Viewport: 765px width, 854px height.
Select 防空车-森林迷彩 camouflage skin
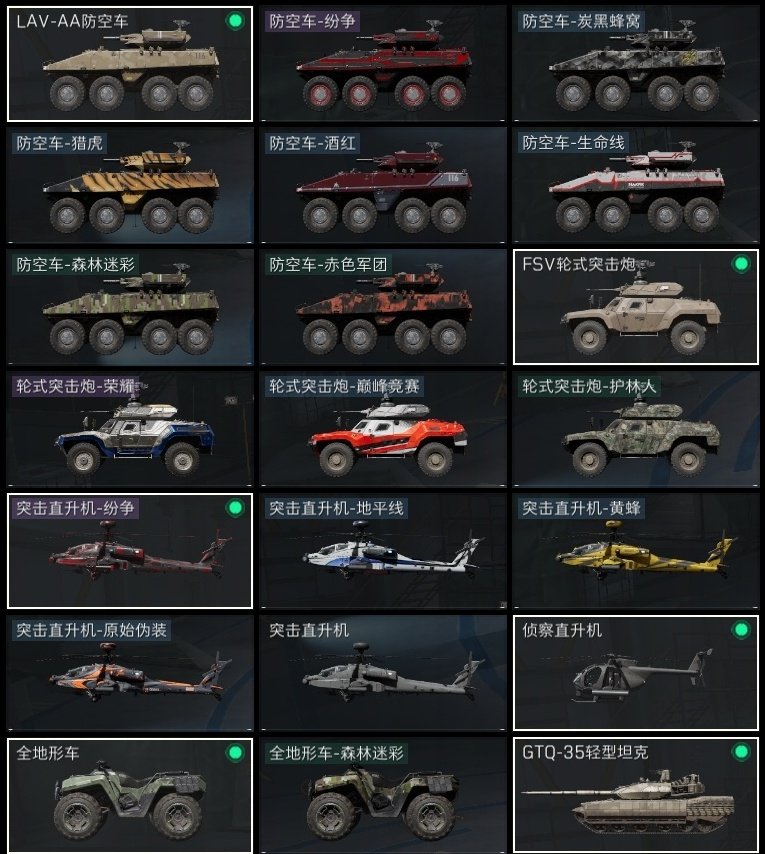[x=130, y=307]
